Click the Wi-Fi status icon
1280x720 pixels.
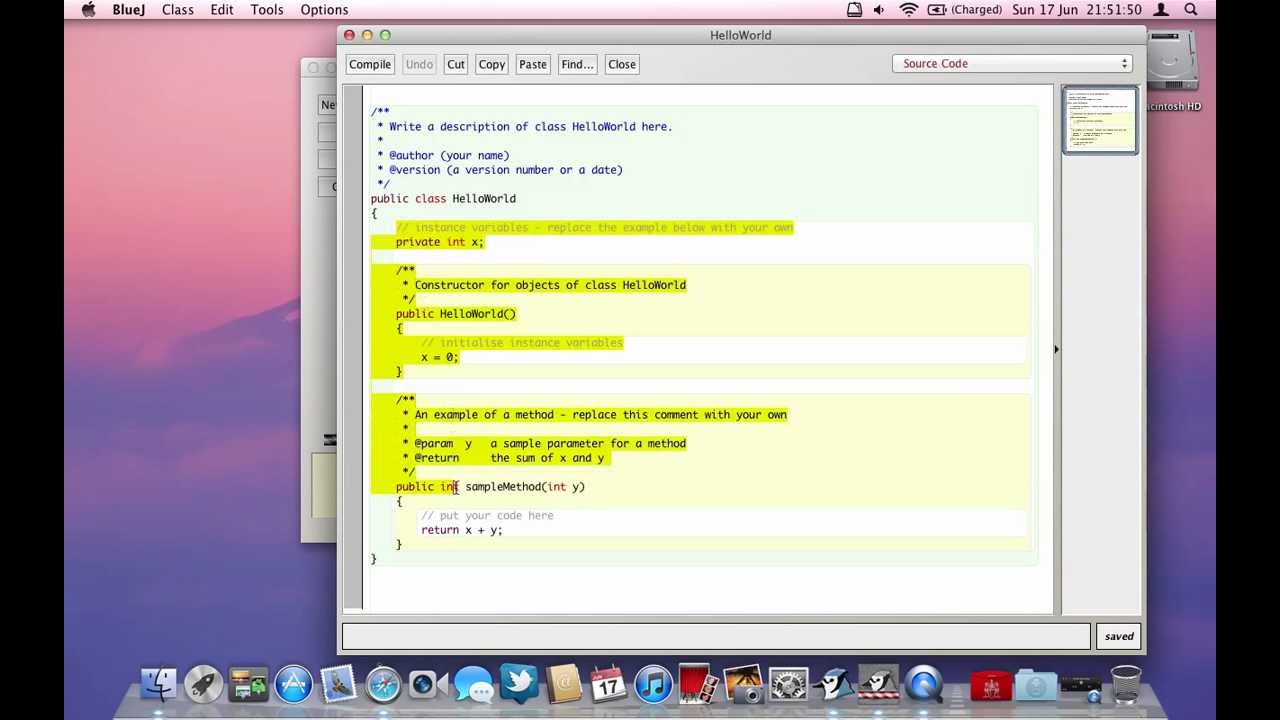[x=908, y=10]
